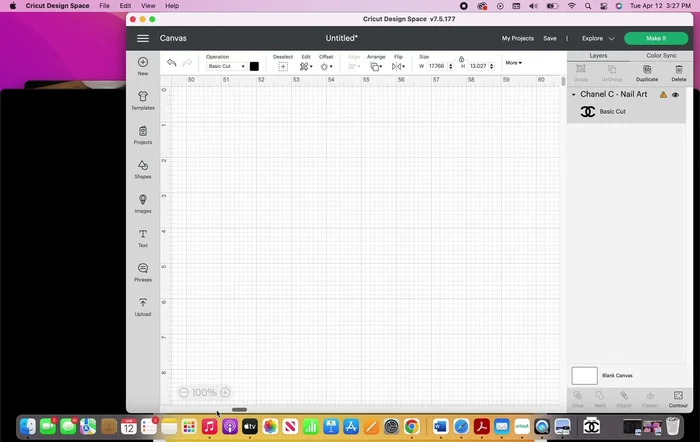Open the Upload tool

tap(143, 306)
